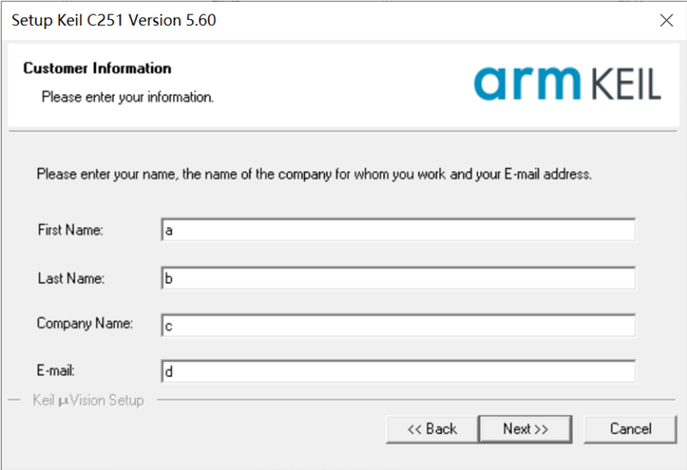Click the arm KEIL logo
The width and height of the screenshot is (687, 470).
click(567, 83)
